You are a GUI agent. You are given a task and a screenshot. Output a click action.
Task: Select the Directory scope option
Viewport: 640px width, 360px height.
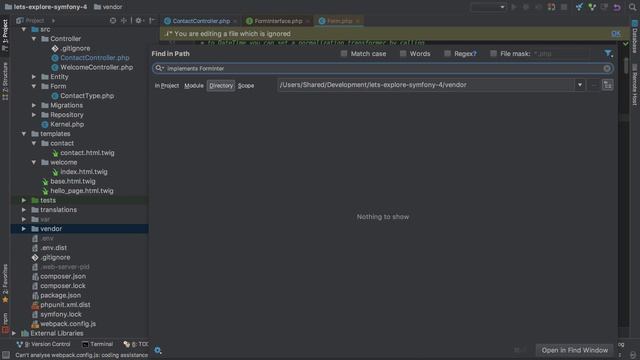tap(221, 86)
